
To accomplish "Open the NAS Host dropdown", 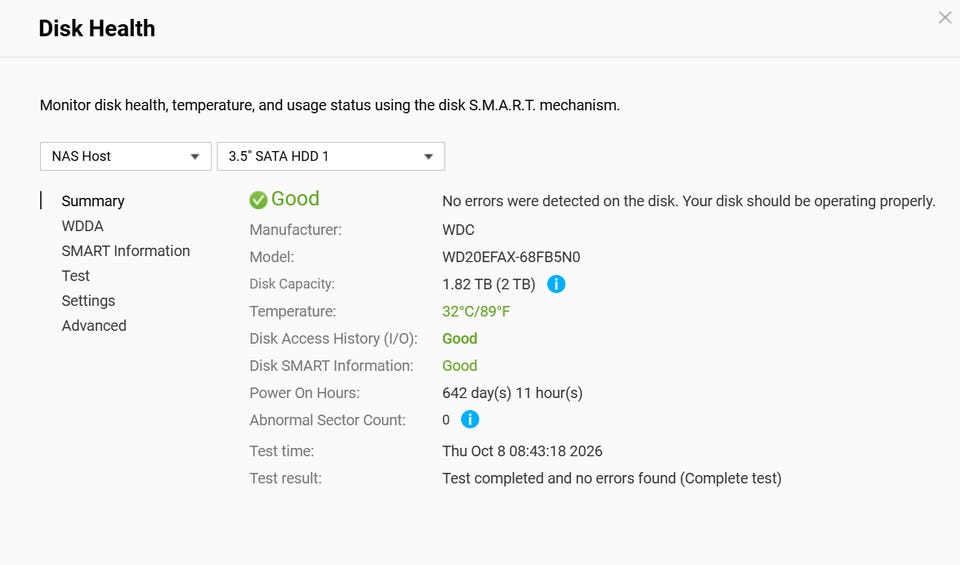I will tap(126, 156).
